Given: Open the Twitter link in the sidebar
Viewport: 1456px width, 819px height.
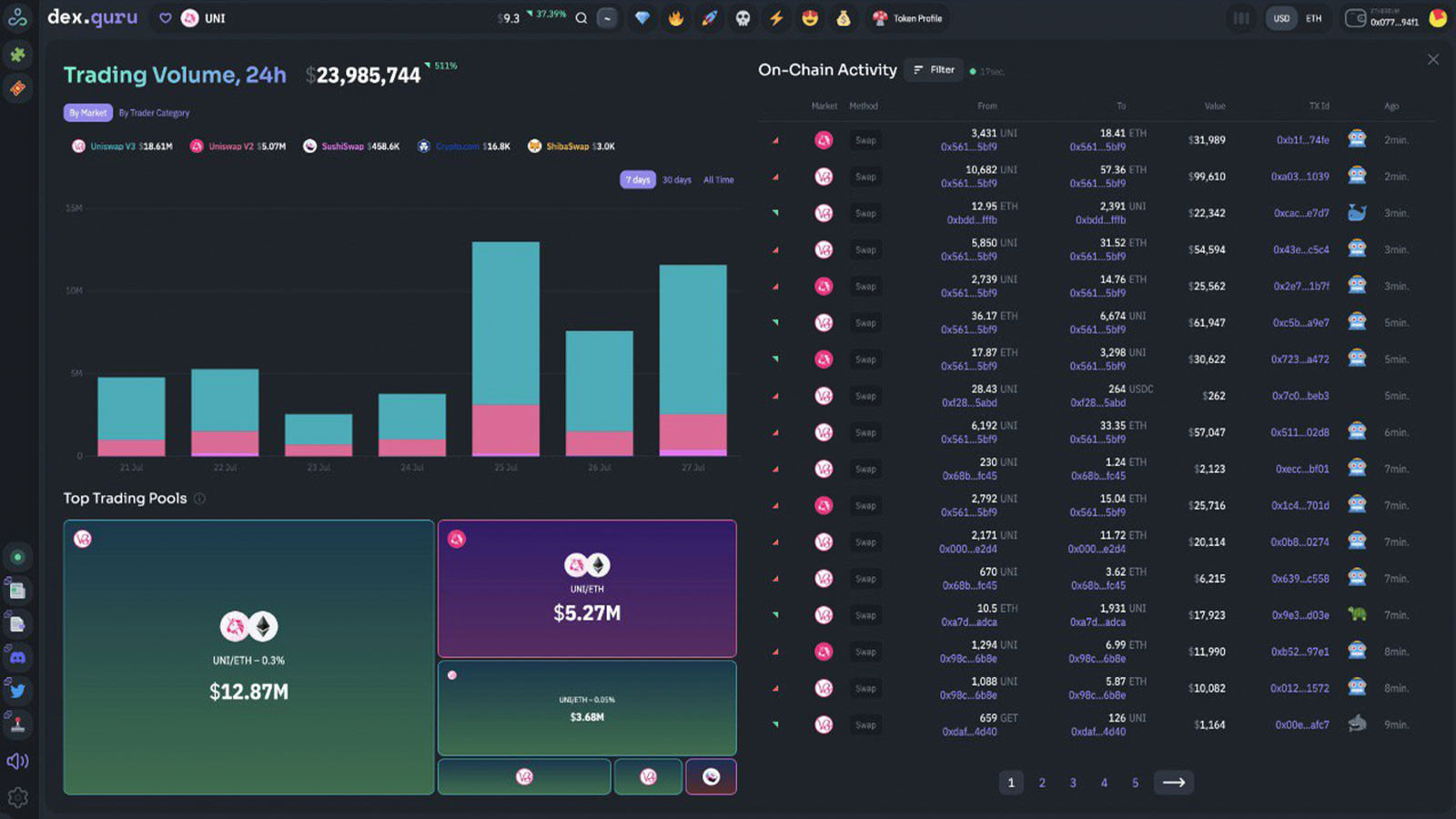Looking at the screenshot, I should (x=17, y=691).
